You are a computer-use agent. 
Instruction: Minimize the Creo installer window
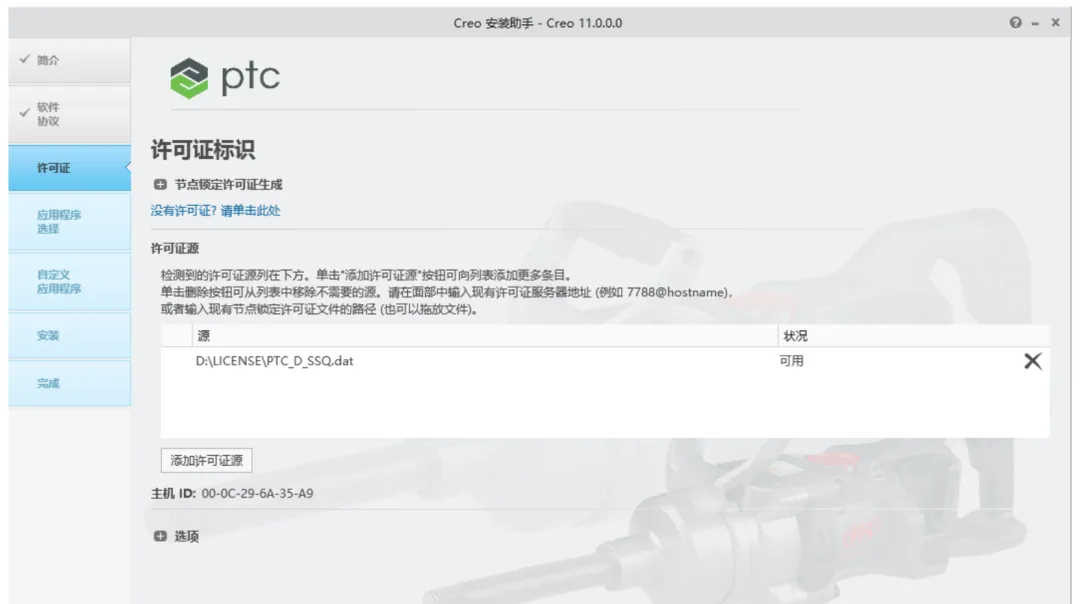(x=1035, y=23)
